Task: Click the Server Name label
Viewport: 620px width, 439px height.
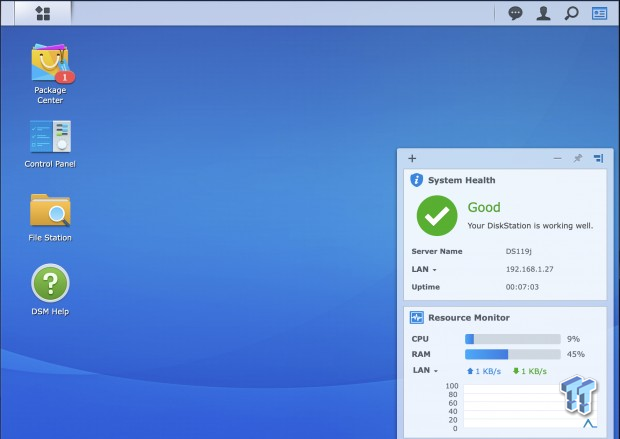Action: [437, 251]
